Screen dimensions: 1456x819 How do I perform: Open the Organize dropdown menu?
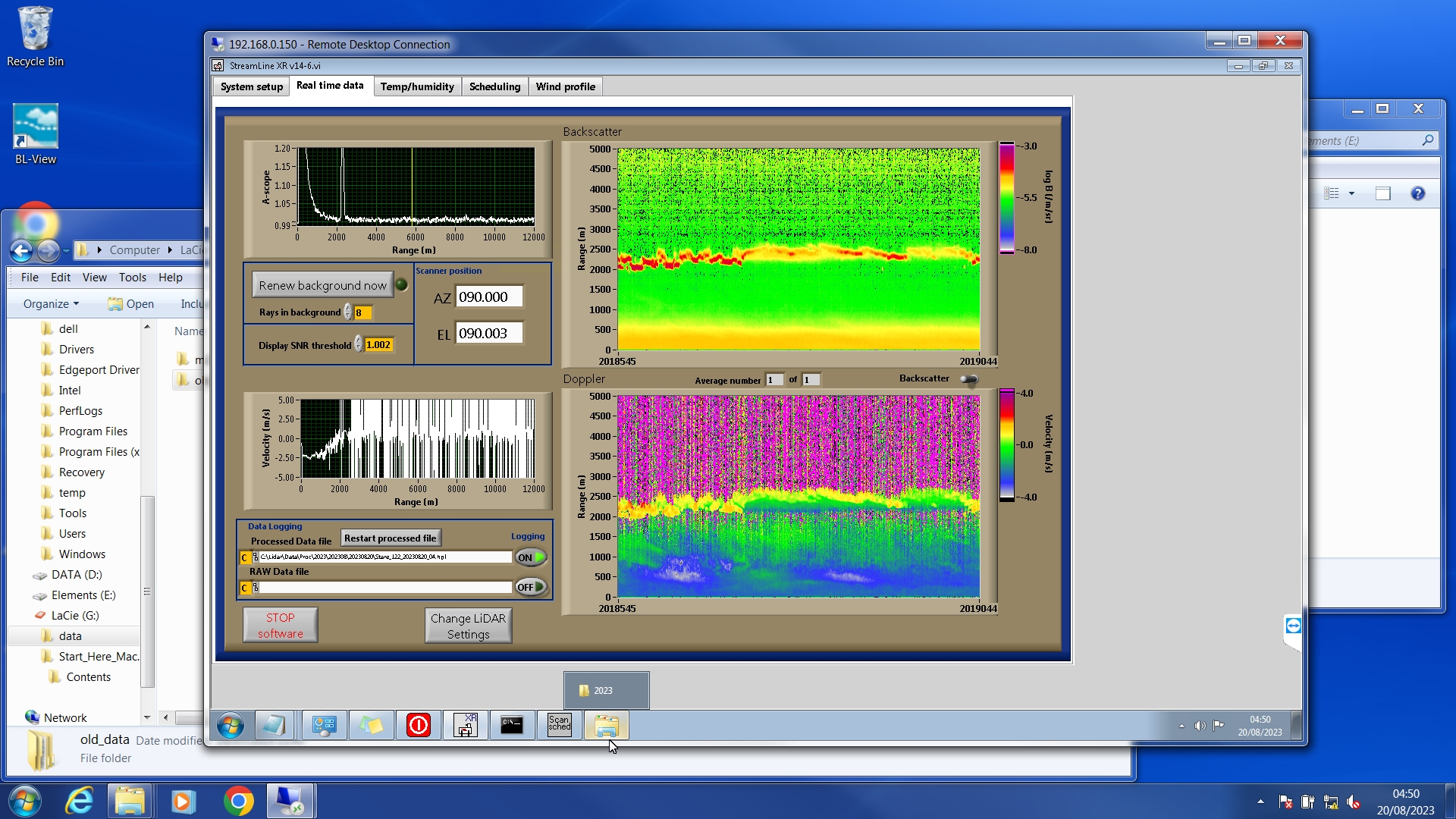click(51, 304)
